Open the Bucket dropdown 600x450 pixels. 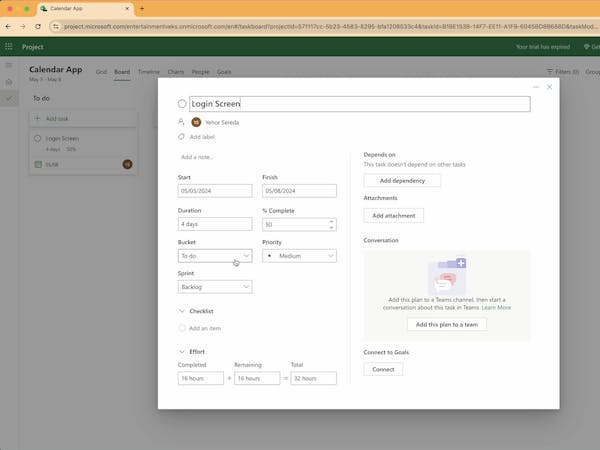pyautogui.click(x=215, y=256)
